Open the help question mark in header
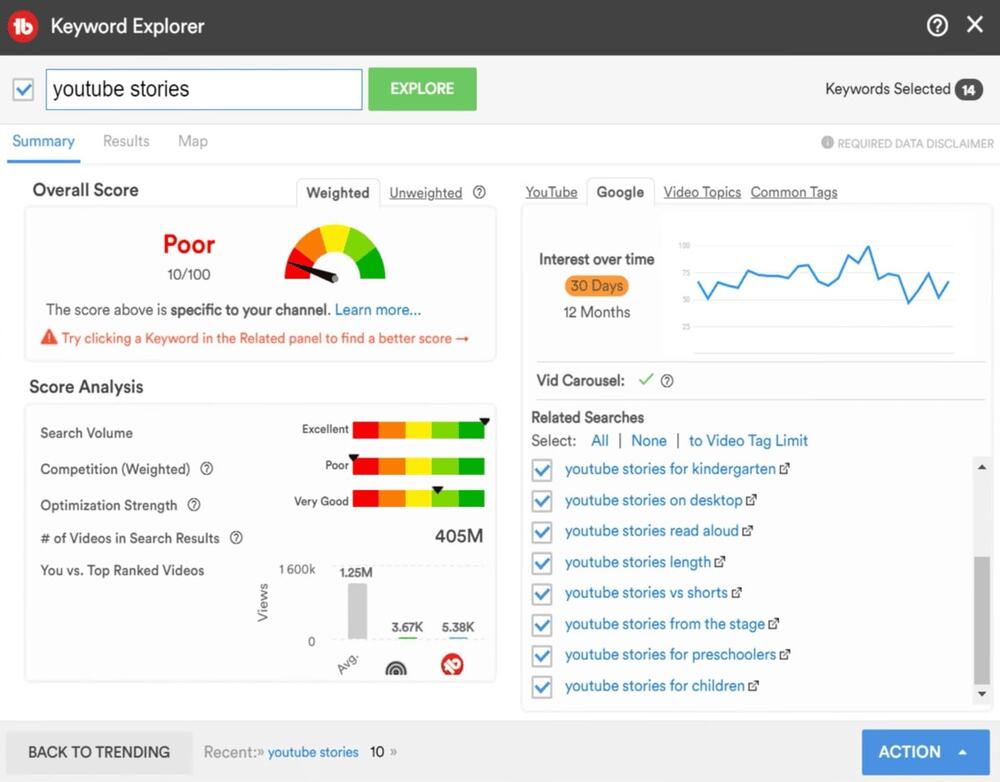The width and height of the screenshot is (1000, 782). [x=937, y=26]
